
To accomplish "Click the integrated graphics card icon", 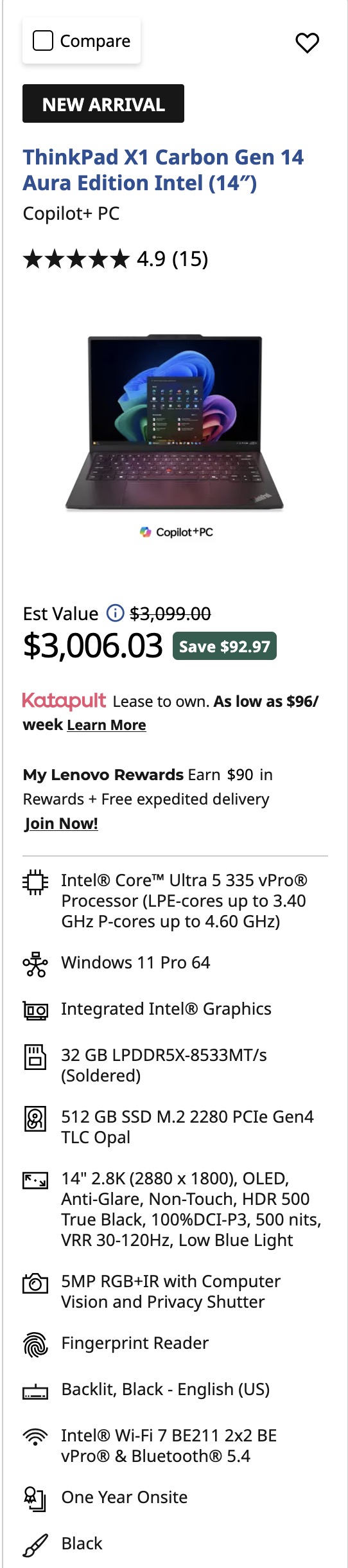I will tap(35, 1011).
